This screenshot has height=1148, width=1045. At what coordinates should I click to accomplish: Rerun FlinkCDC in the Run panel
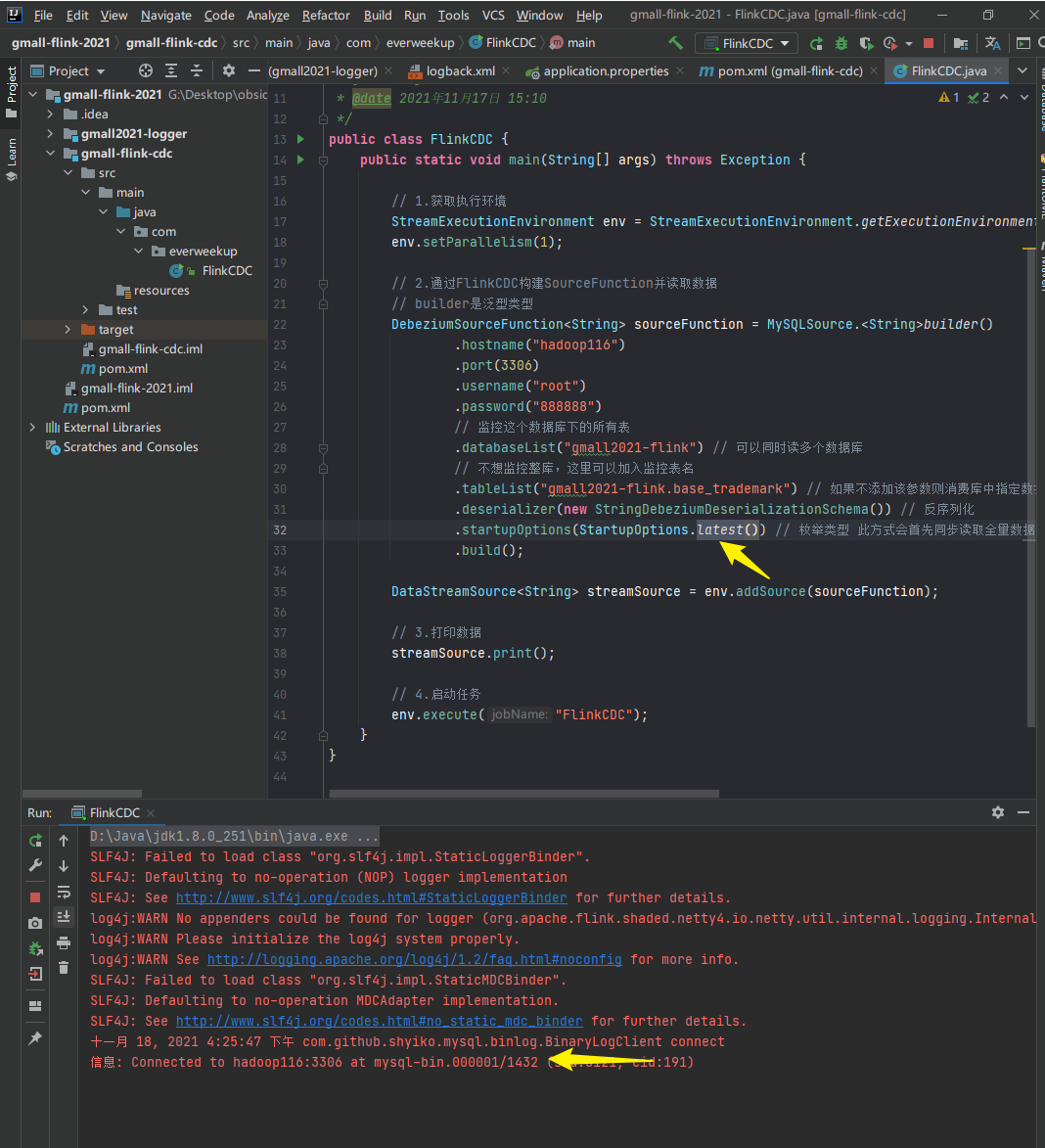point(35,841)
